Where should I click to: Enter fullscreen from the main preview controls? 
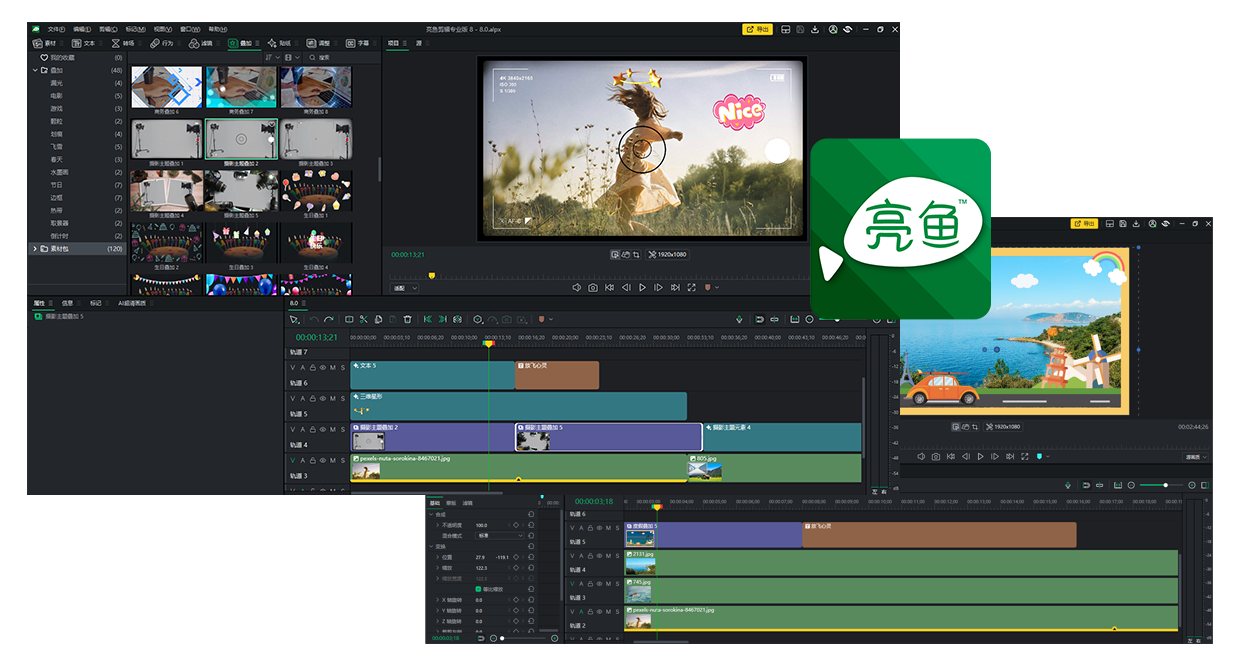click(691, 288)
